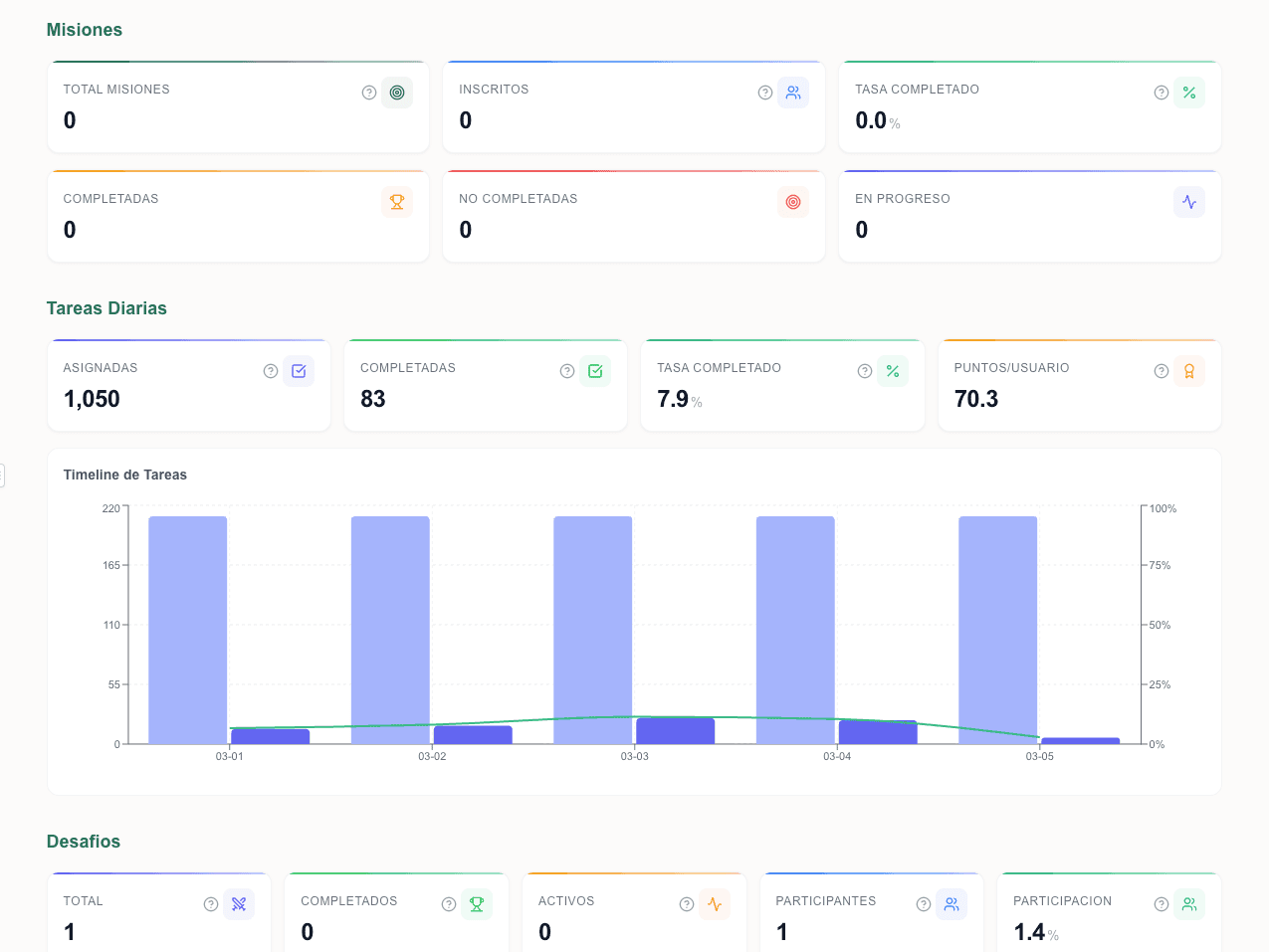The height and width of the screenshot is (952, 1269).
Task: Click the green trophy icon on COMPLETADOS desafios card
Action: click(477, 903)
